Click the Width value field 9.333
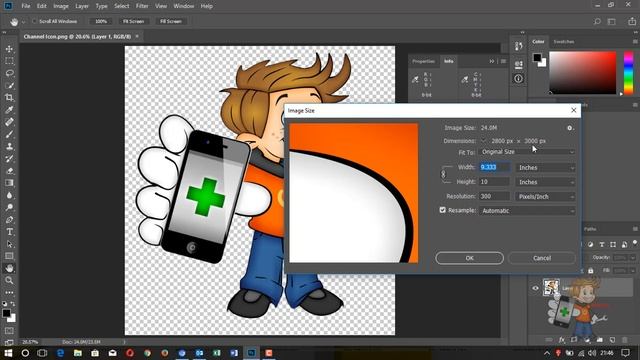 pos(494,167)
